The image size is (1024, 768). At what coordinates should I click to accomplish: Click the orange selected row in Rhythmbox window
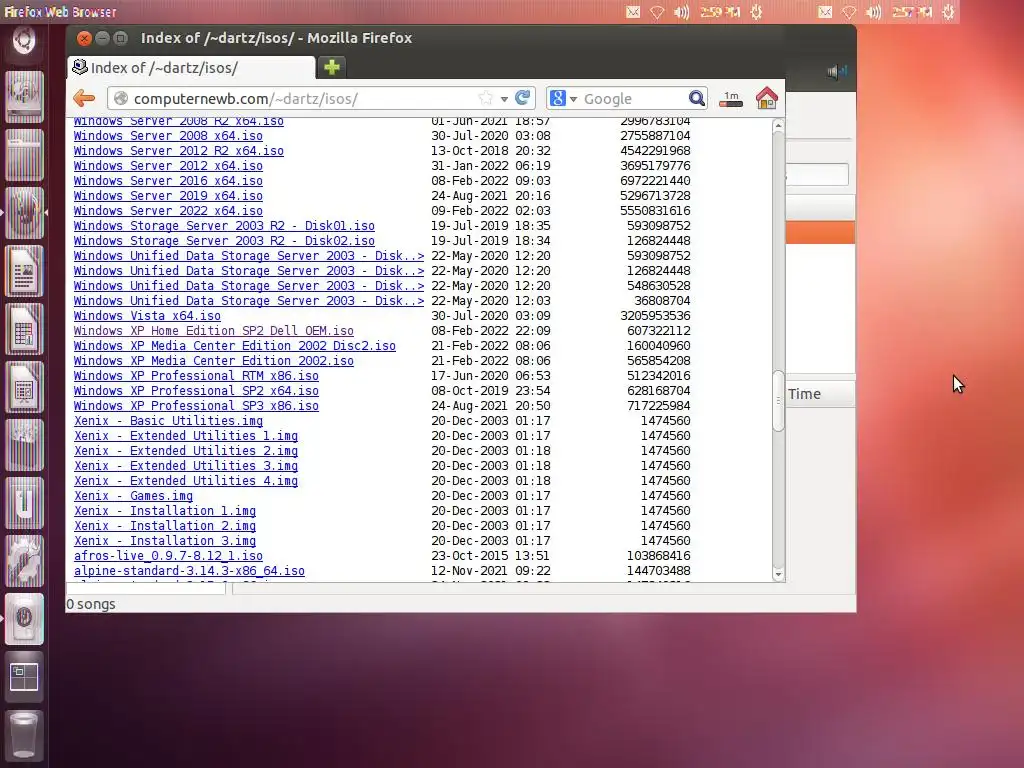[x=820, y=232]
